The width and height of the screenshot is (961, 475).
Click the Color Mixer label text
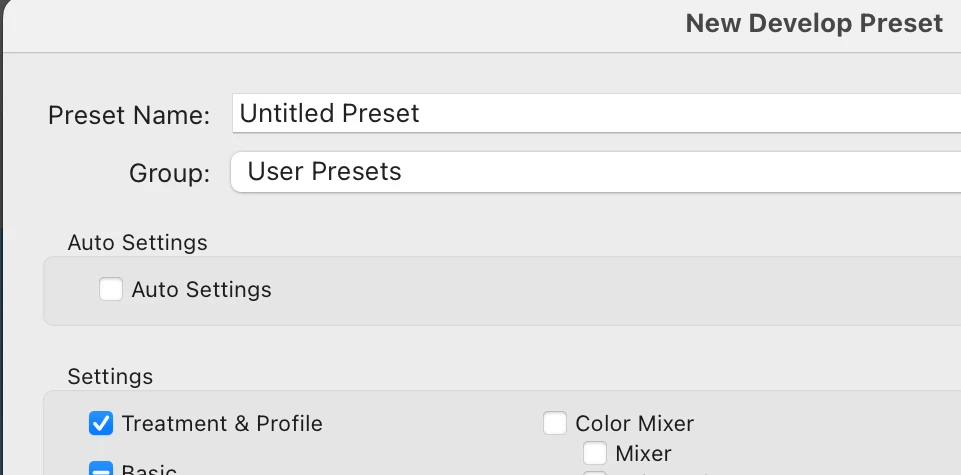tap(634, 423)
